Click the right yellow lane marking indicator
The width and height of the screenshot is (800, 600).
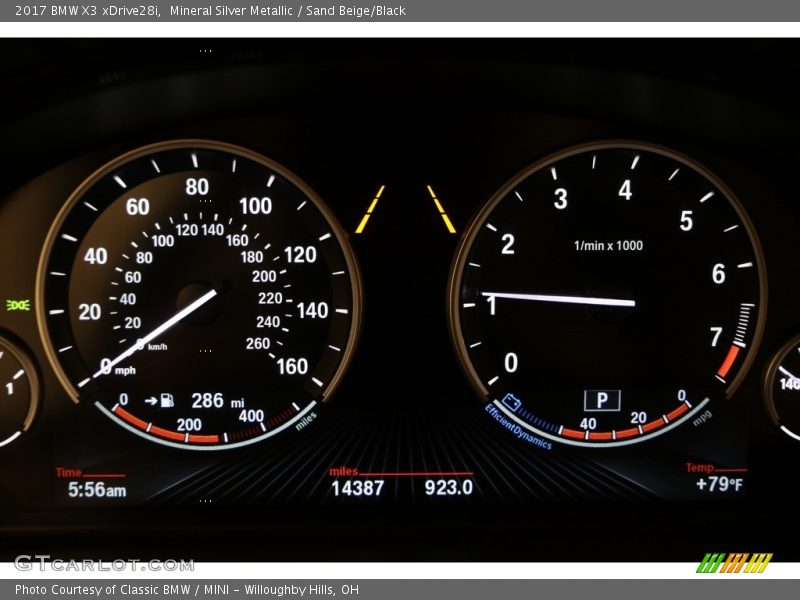pos(441,209)
